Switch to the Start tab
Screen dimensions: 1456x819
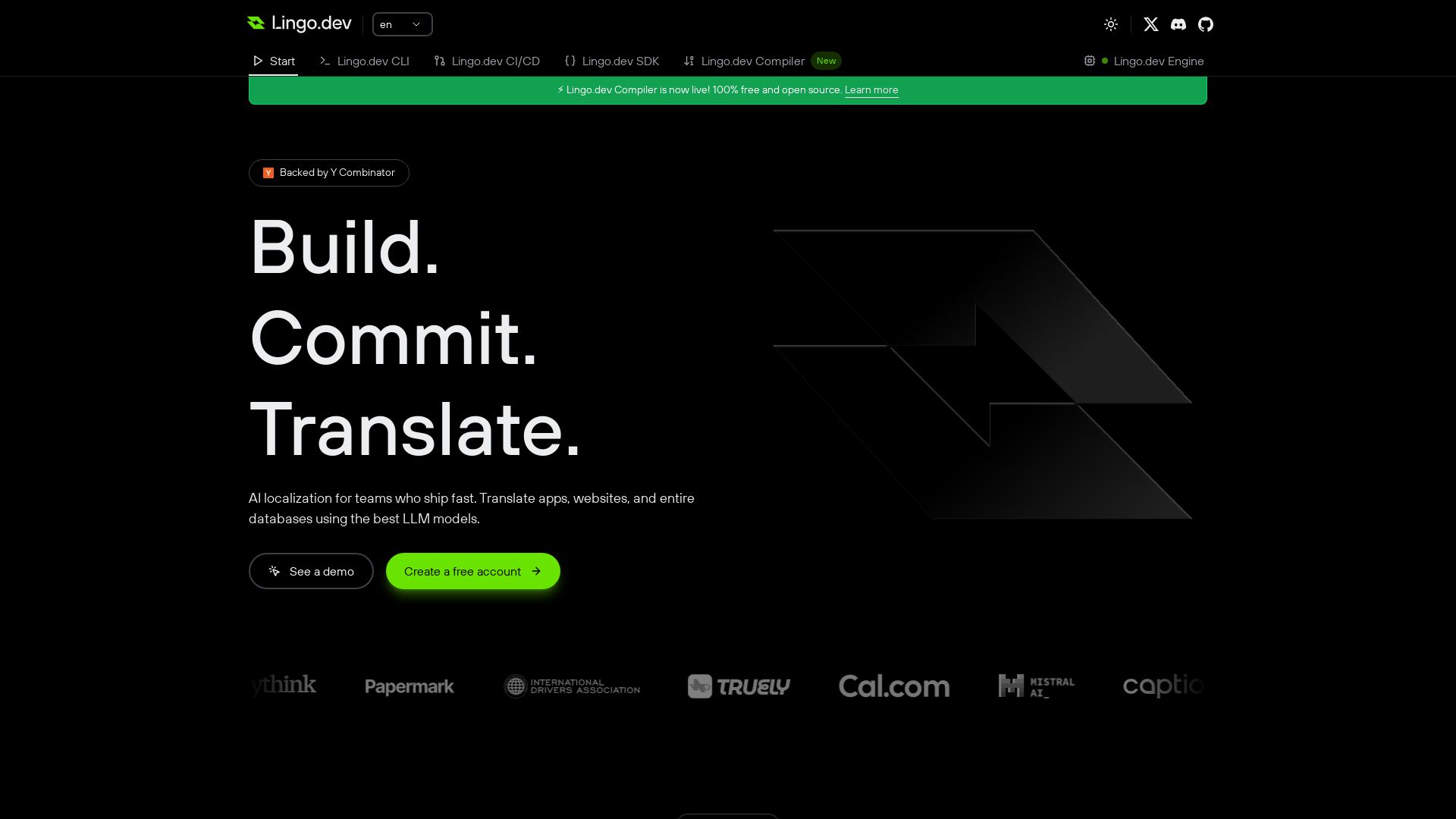tap(274, 61)
